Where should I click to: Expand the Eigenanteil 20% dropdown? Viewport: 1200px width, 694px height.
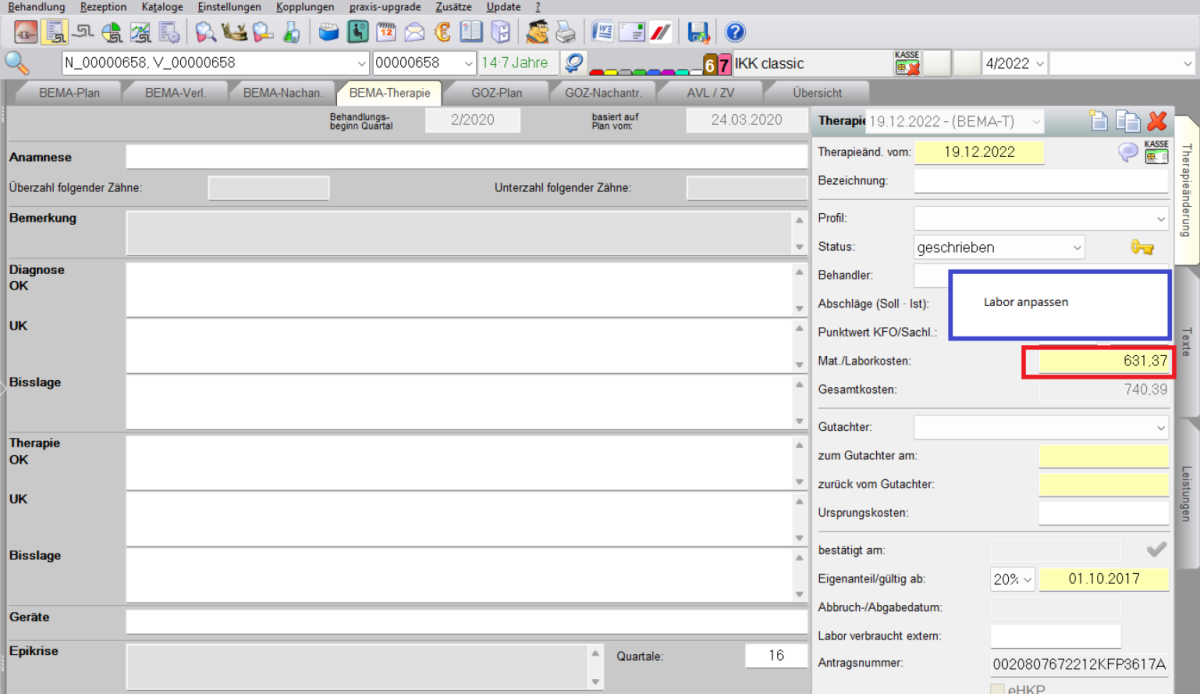coord(1027,579)
